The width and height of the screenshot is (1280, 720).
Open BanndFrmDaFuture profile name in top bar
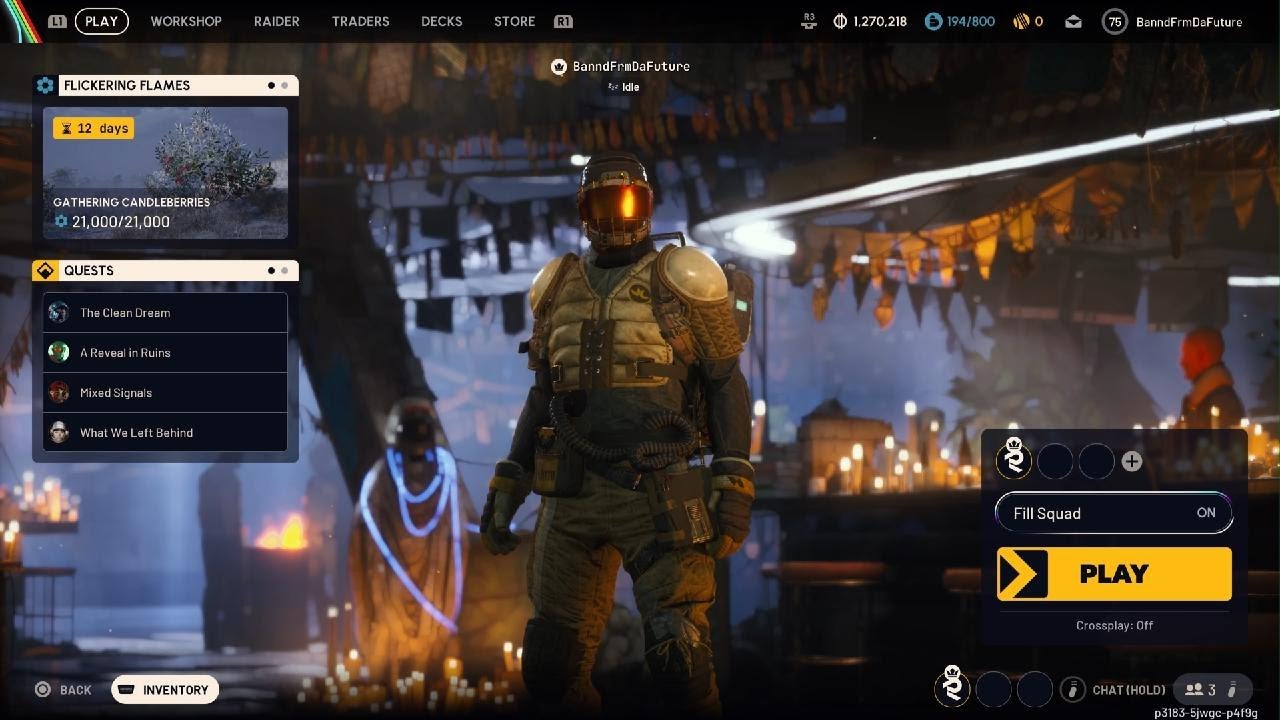tap(1189, 21)
